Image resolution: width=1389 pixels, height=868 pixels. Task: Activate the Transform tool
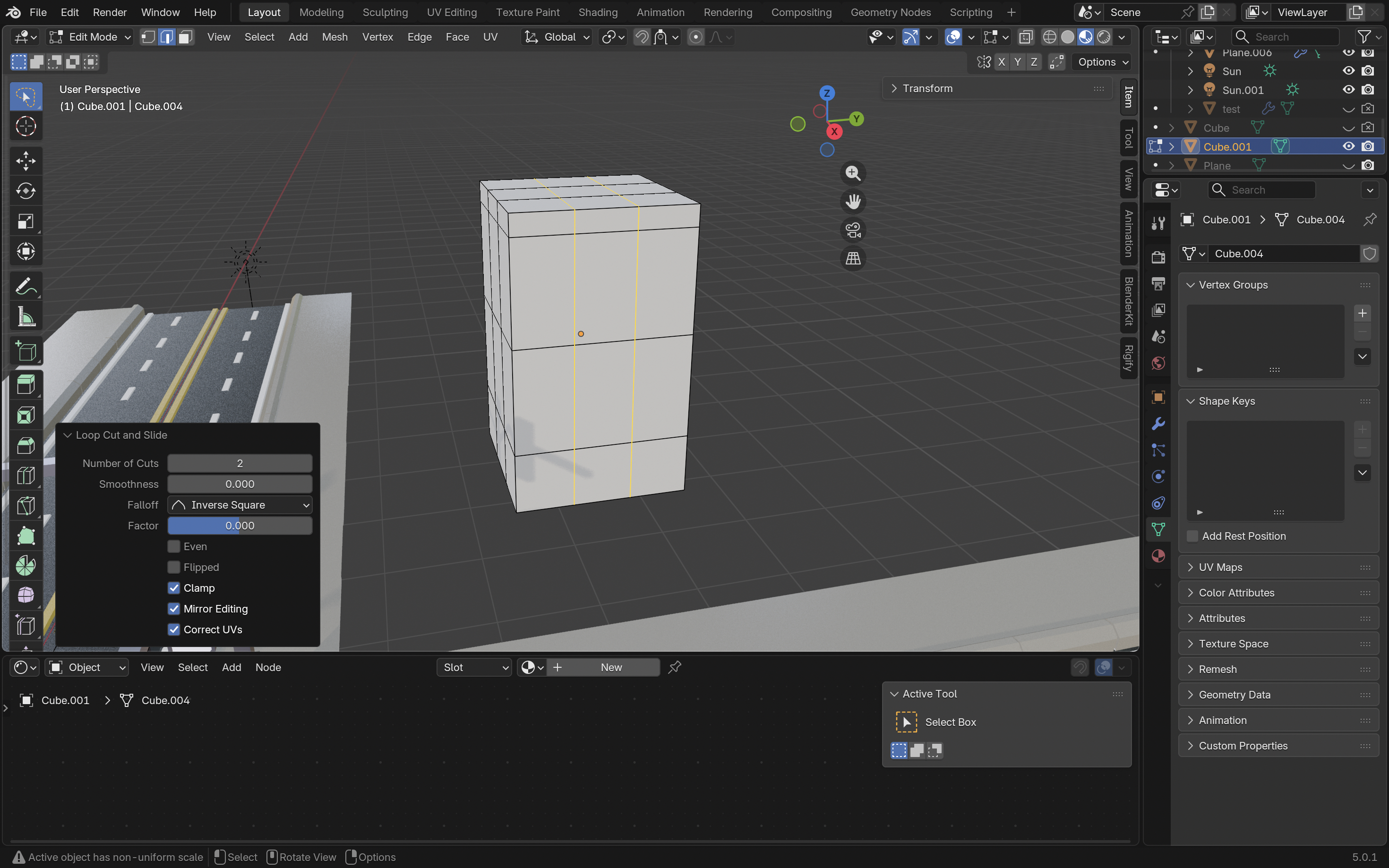[26, 251]
